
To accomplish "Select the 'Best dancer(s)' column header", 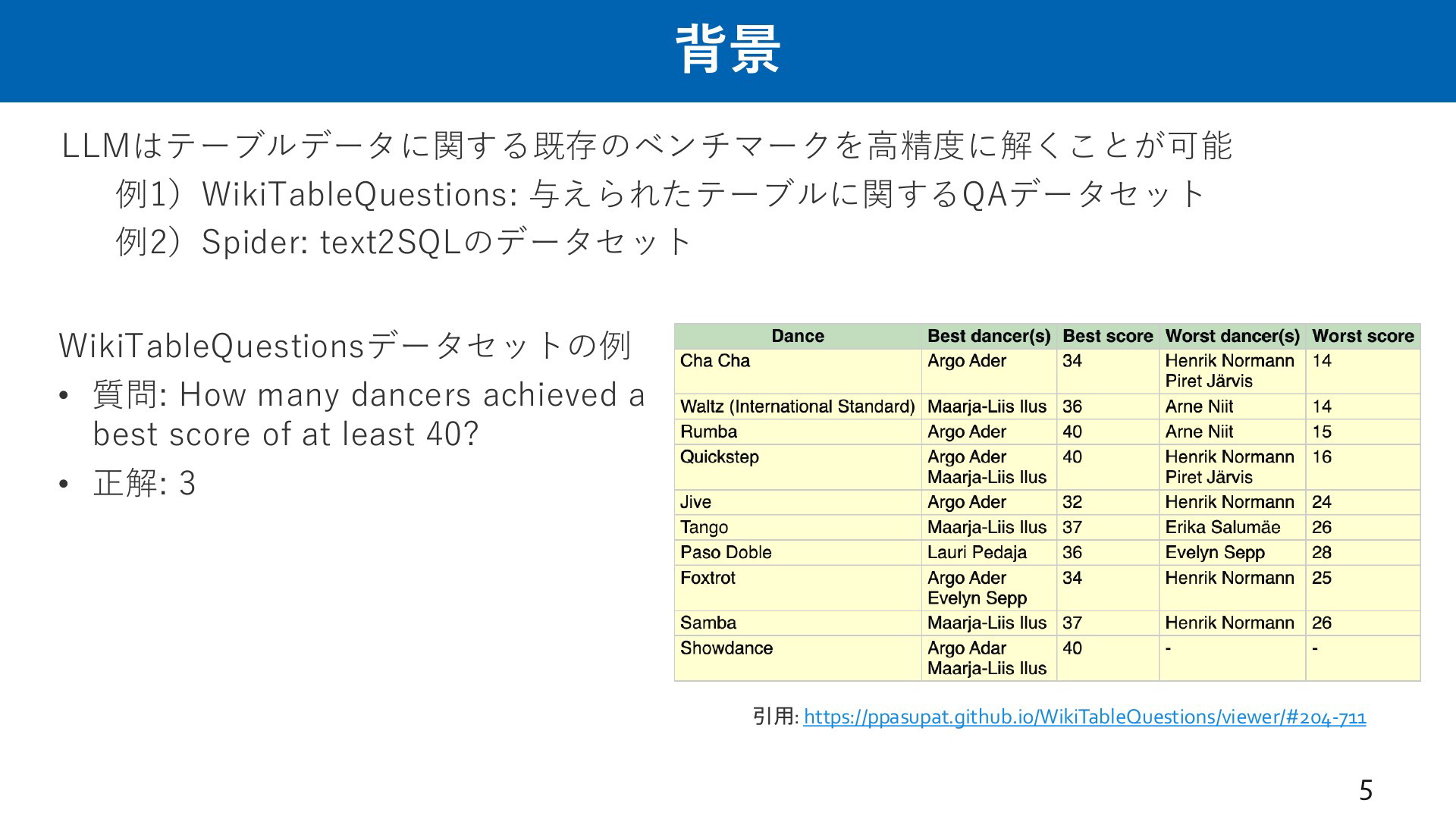I will coord(989,336).
